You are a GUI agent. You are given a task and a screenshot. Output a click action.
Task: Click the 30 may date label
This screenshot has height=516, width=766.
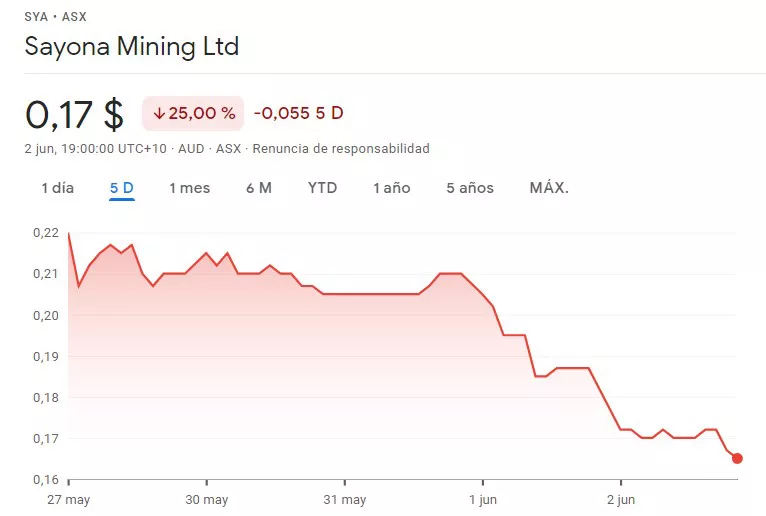[208, 500]
